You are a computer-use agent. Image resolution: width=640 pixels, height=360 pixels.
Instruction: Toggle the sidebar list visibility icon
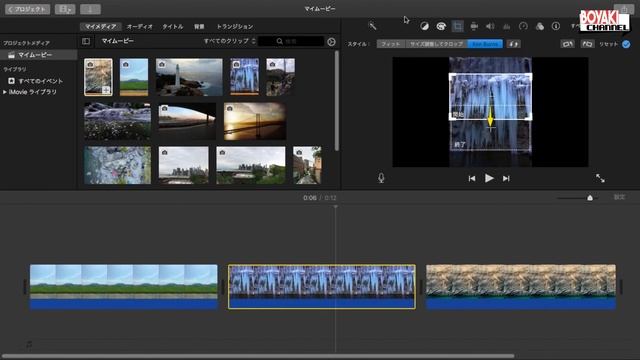86,41
